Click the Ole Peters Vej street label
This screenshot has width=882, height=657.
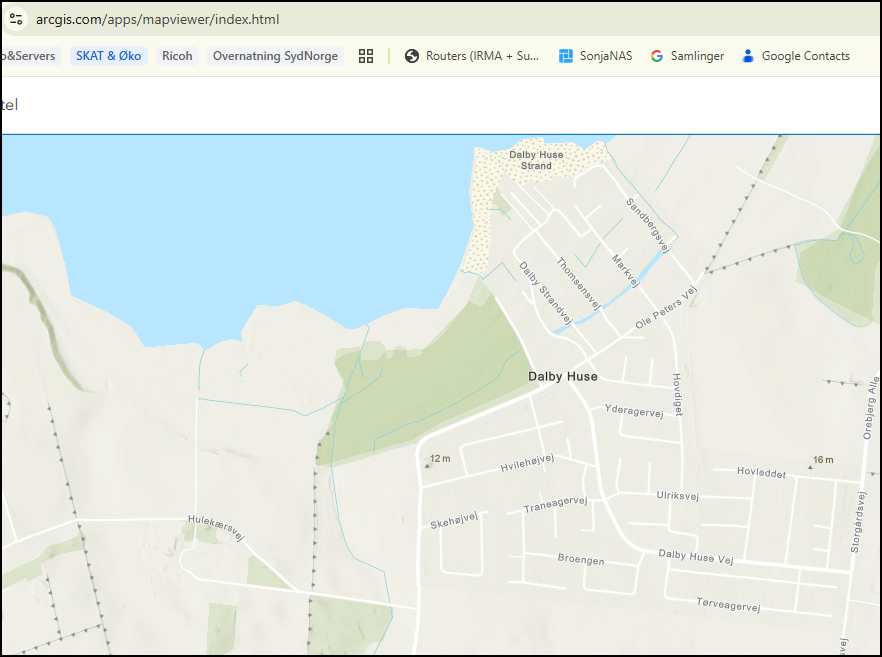click(x=665, y=310)
